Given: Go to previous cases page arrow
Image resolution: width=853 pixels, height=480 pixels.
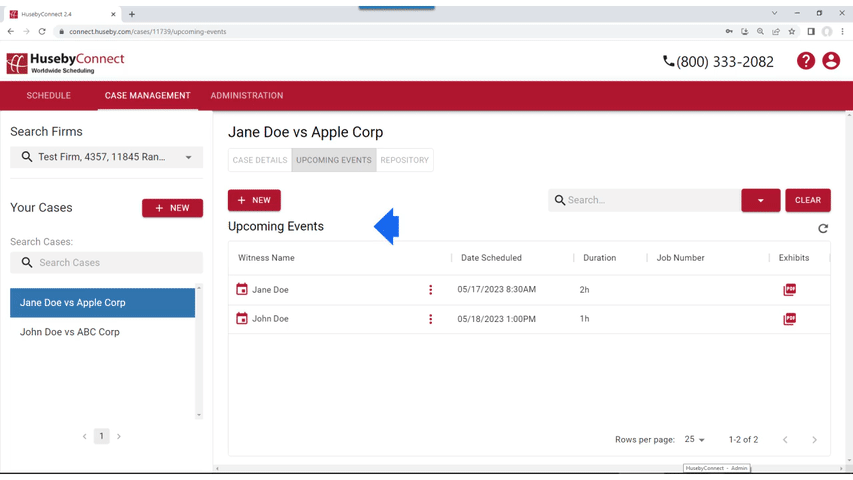Looking at the screenshot, I should (x=84, y=436).
